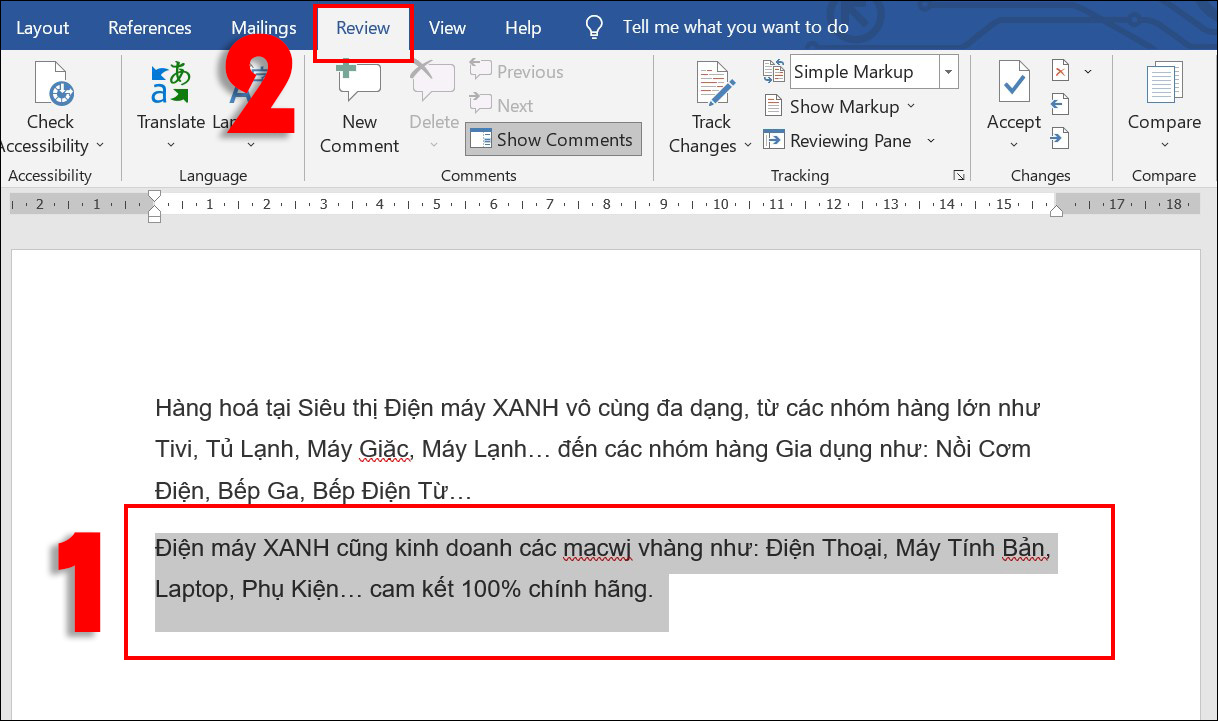Go to previous change with the left arrow icon
The image size is (1218, 721).
pos(1060,105)
